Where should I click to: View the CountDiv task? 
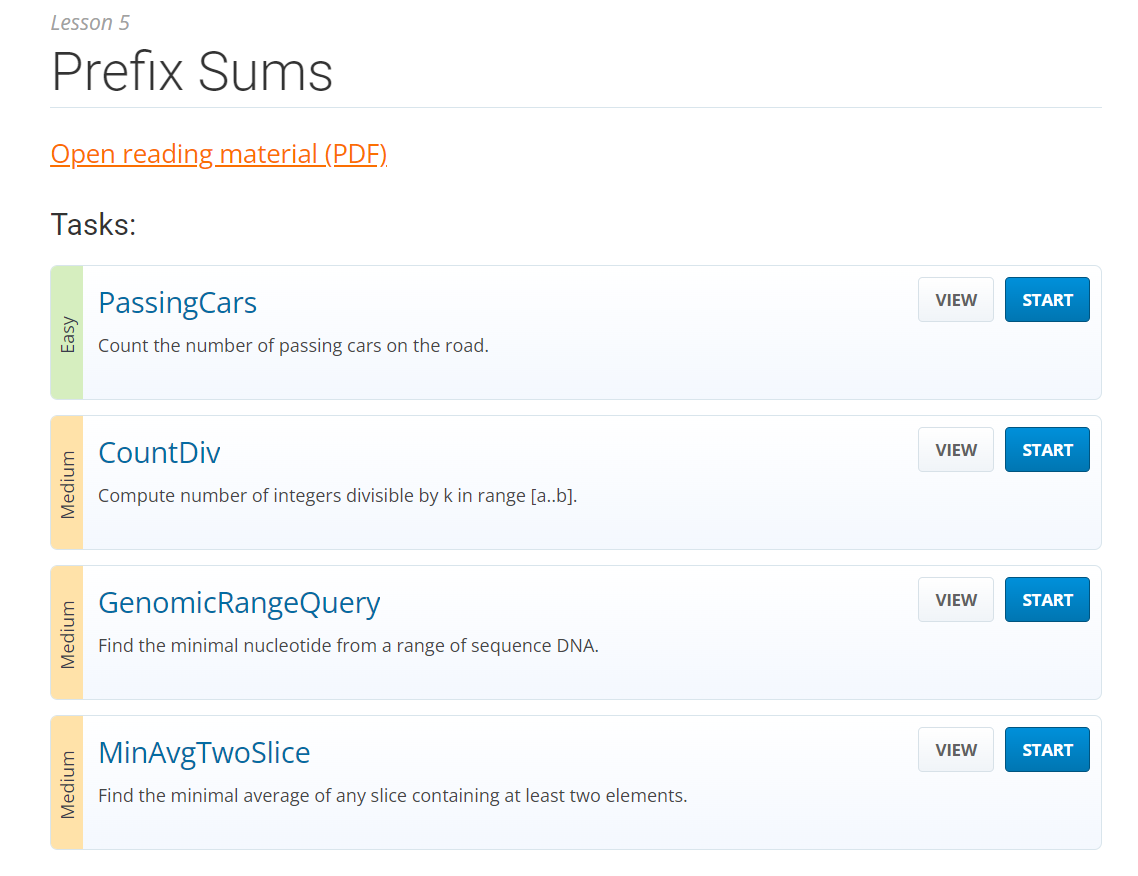(955, 450)
